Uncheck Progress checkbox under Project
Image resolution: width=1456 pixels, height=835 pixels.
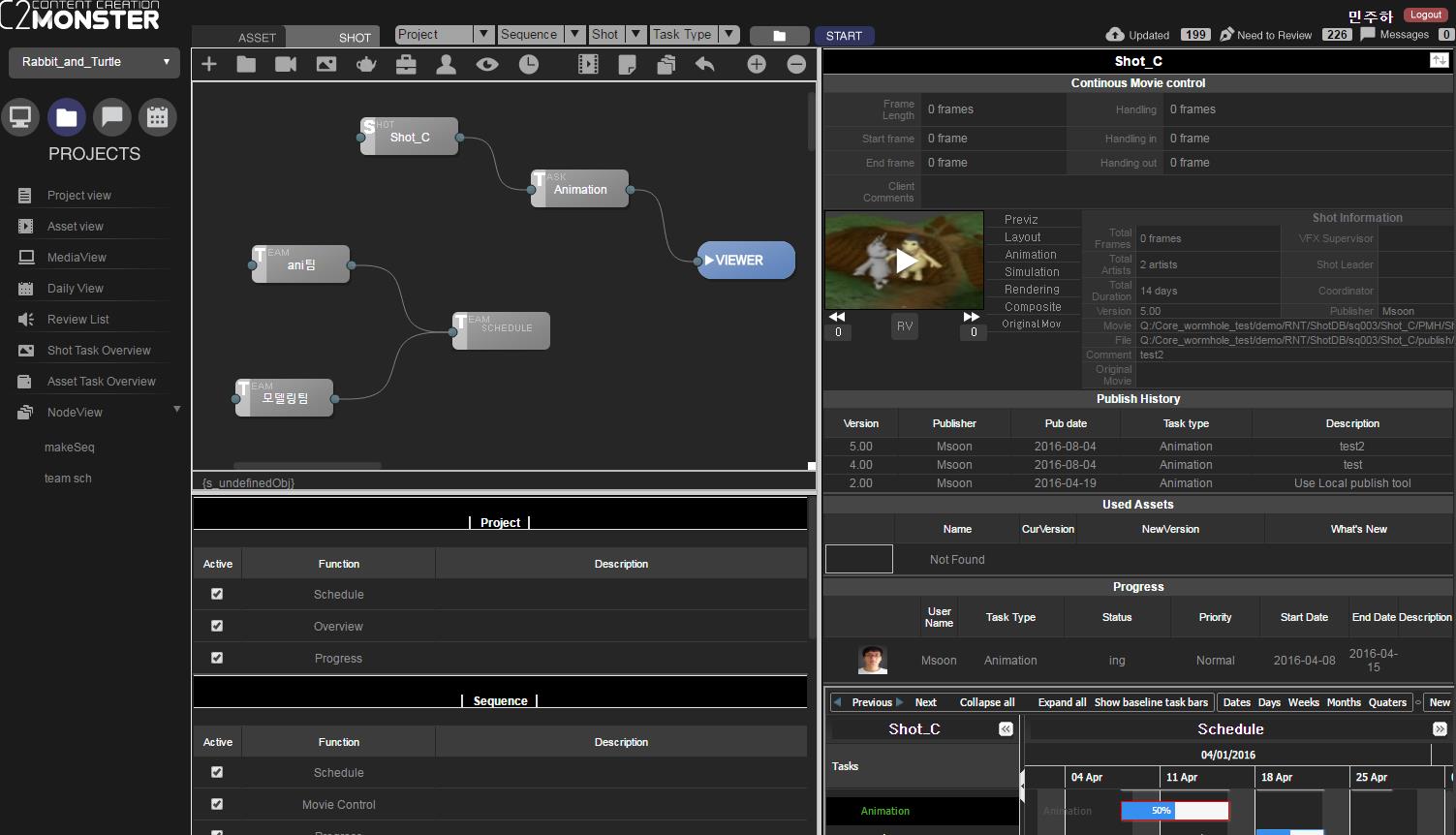(x=217, y=658)
